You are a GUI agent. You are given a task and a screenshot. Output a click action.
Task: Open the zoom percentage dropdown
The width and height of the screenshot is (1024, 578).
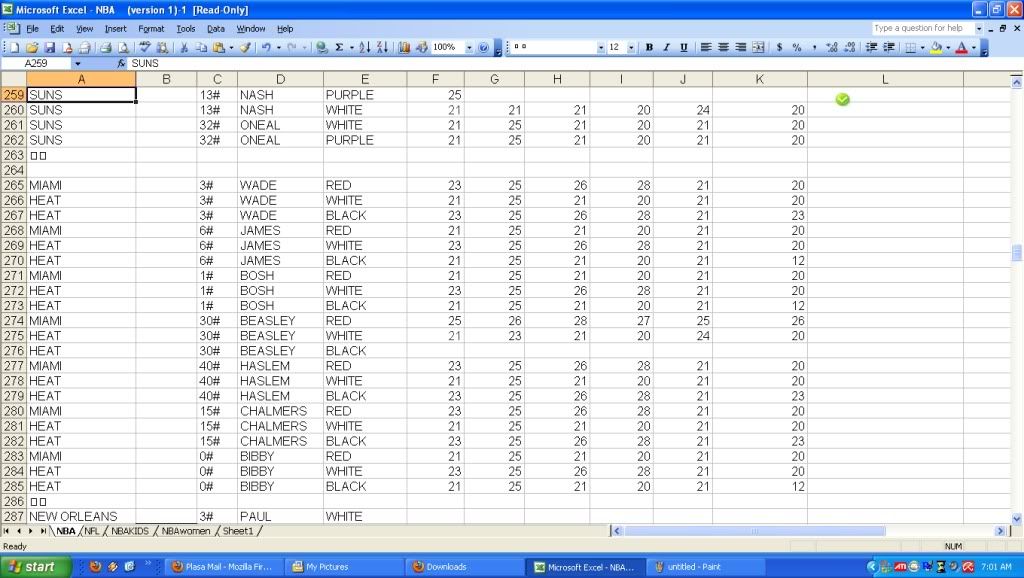click(x=468, y=48)
